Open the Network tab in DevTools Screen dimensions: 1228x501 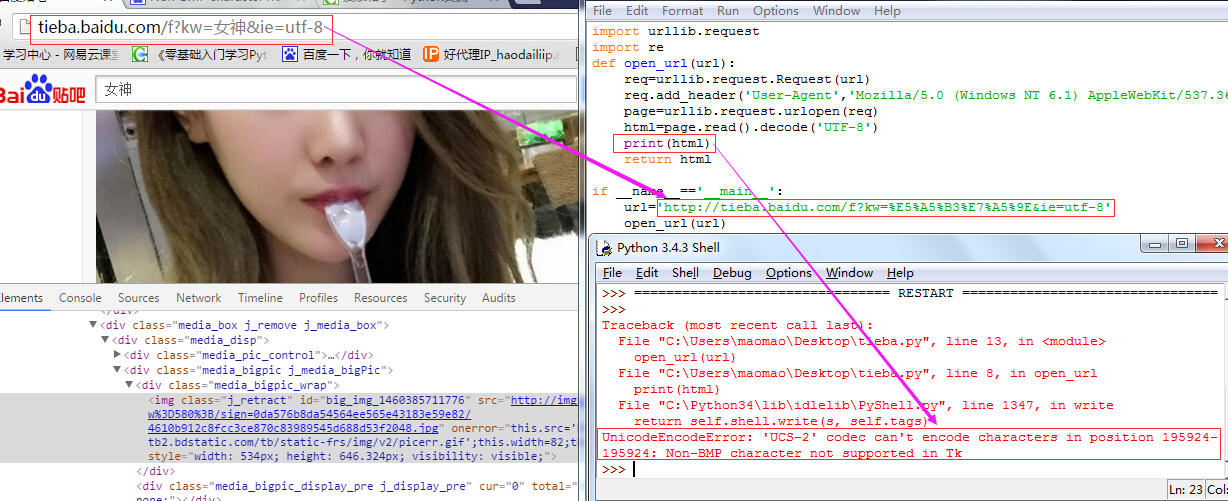pos(198,298)
